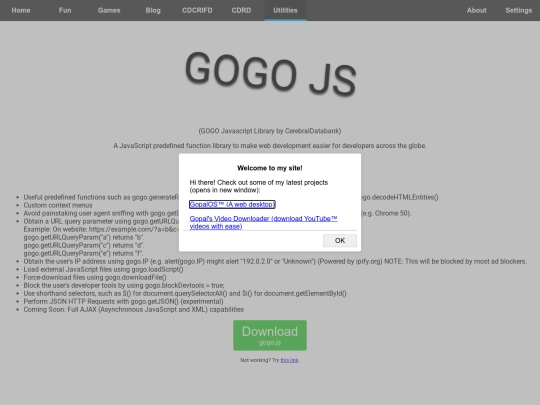540x405 pixels.
Task: Go to the Home nav item
Action: pyautogui.click(x=21, y=10)
